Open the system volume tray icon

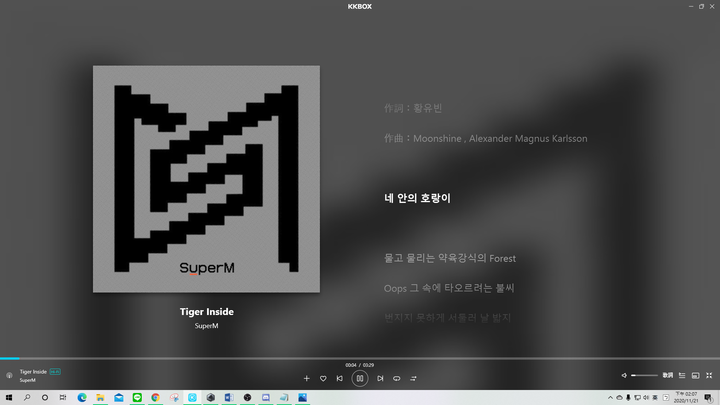pos(646,398)
